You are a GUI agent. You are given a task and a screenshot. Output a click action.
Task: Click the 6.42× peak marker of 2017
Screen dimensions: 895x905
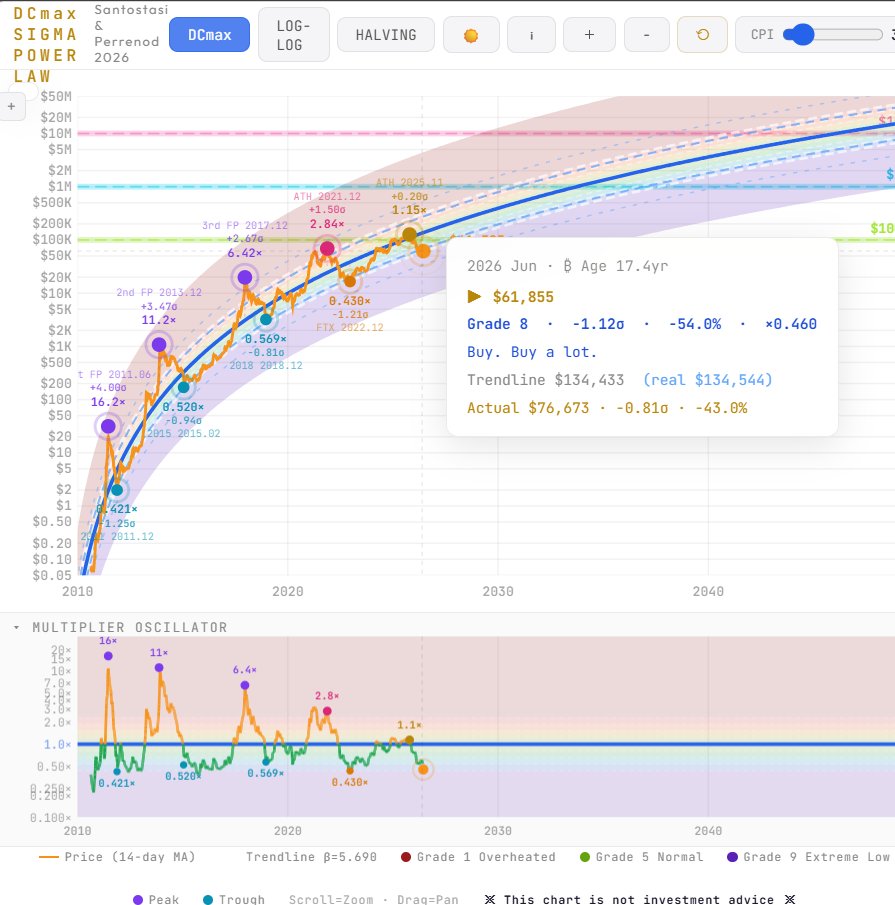coord(245,277)
